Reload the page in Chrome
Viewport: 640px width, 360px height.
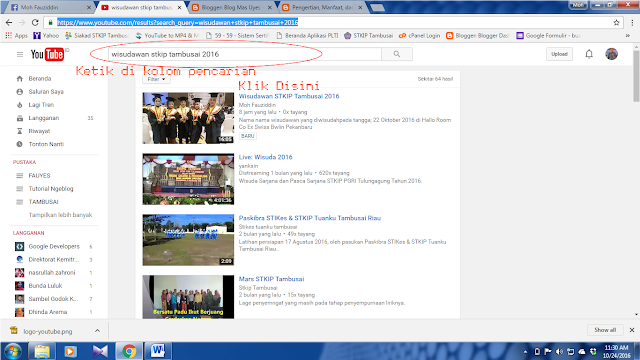[x=35, y=22]
